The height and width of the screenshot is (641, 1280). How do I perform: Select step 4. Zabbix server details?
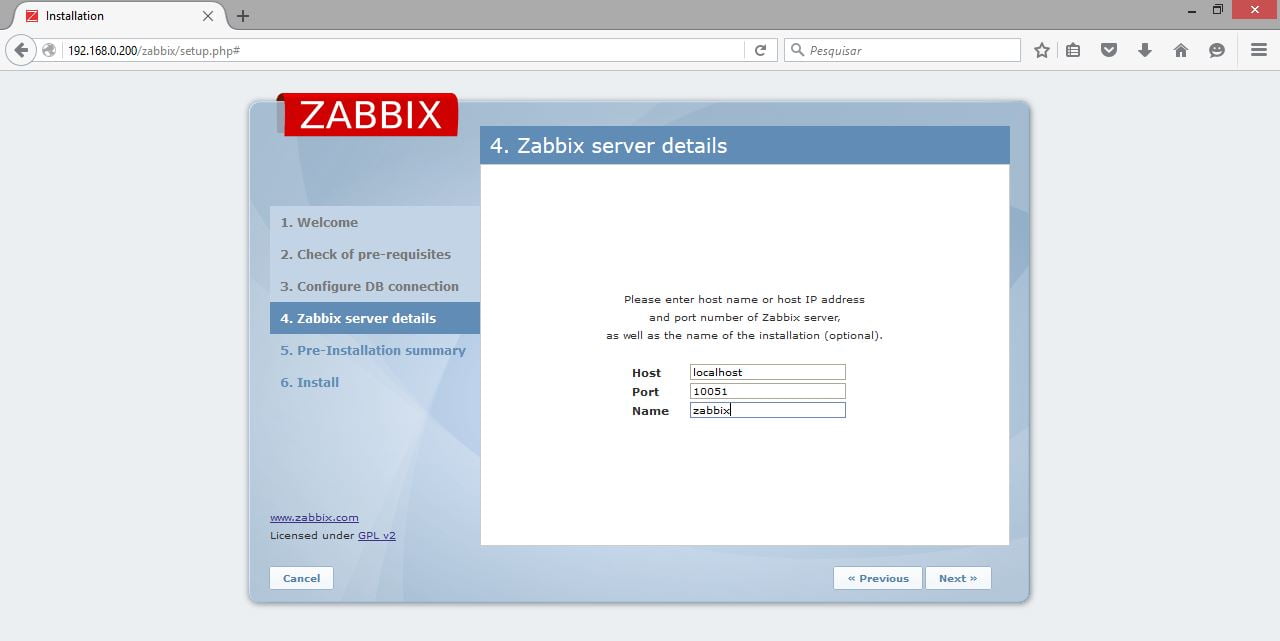pos(375,318)
